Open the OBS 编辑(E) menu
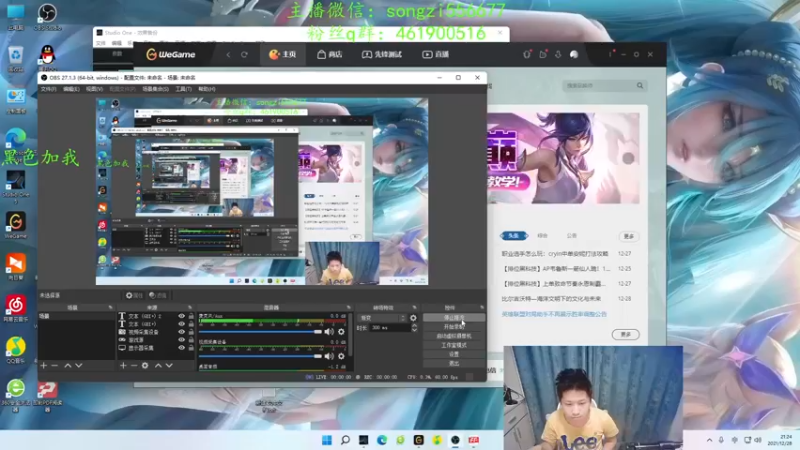This screenshot has height=450, width=800. pyautogui.click(x=71, y=89)
